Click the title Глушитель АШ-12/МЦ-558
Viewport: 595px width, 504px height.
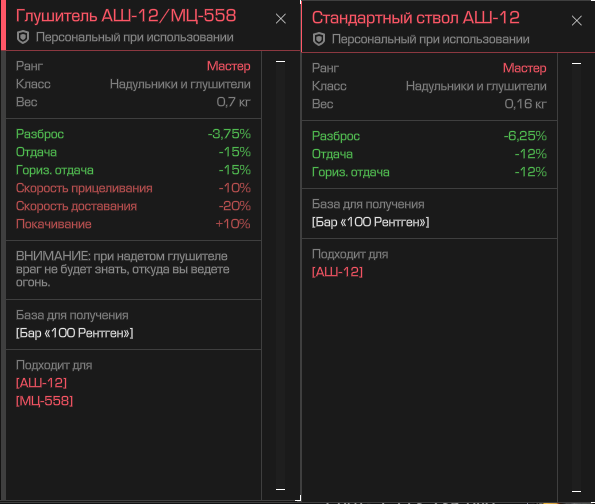(x=126, y=16)
